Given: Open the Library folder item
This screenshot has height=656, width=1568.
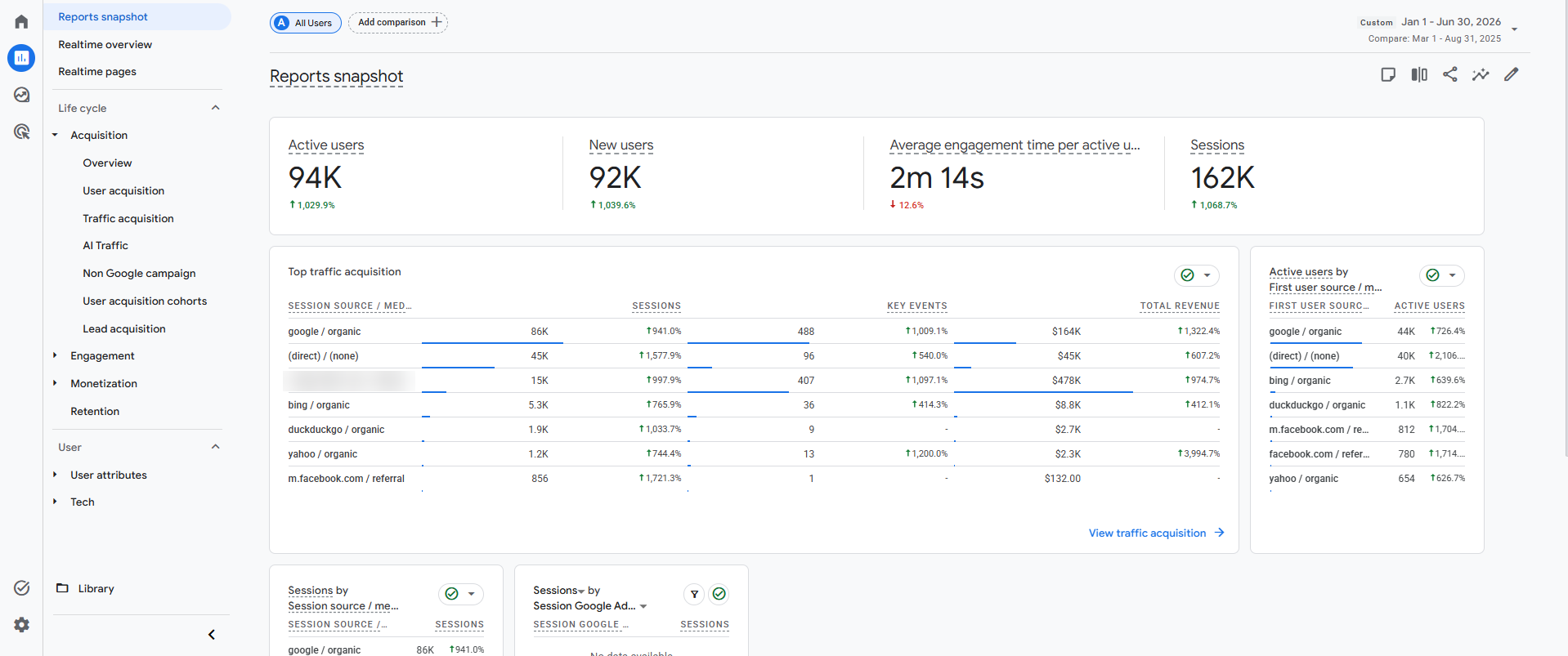Looking at the screenshot, I should coord(85,588).
